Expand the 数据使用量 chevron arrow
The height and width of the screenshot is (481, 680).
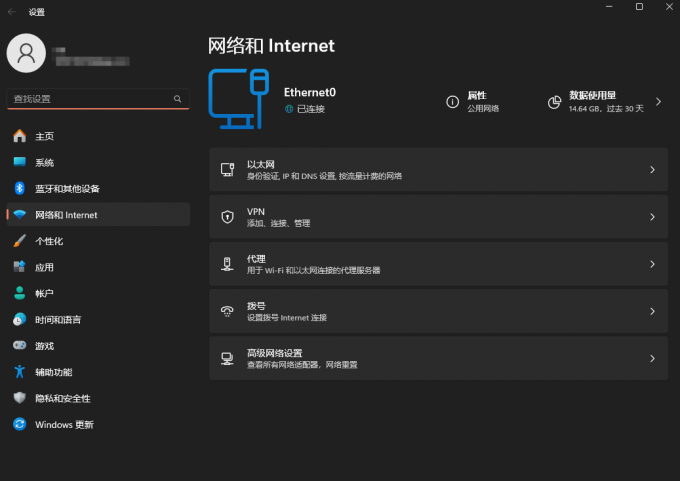click(658, 101)
